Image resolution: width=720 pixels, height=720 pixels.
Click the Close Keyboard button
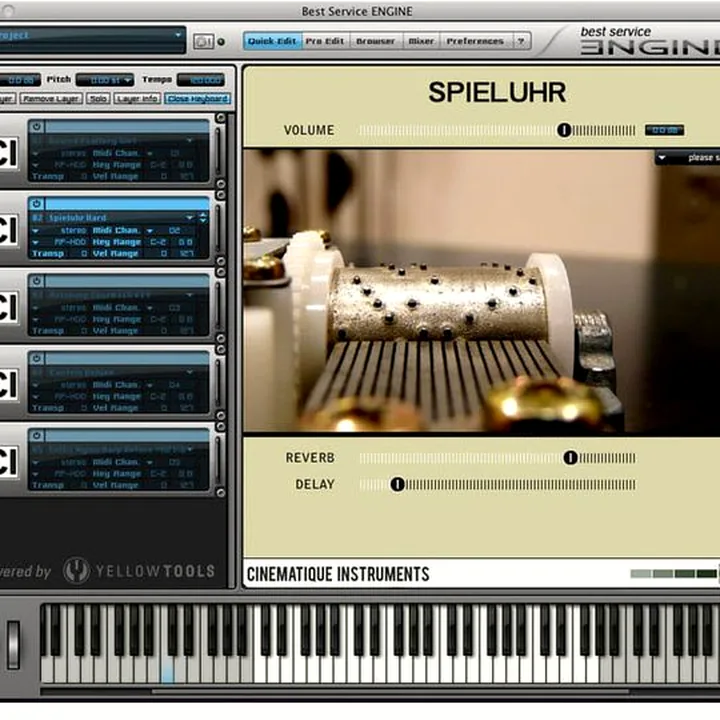point(197,99)
